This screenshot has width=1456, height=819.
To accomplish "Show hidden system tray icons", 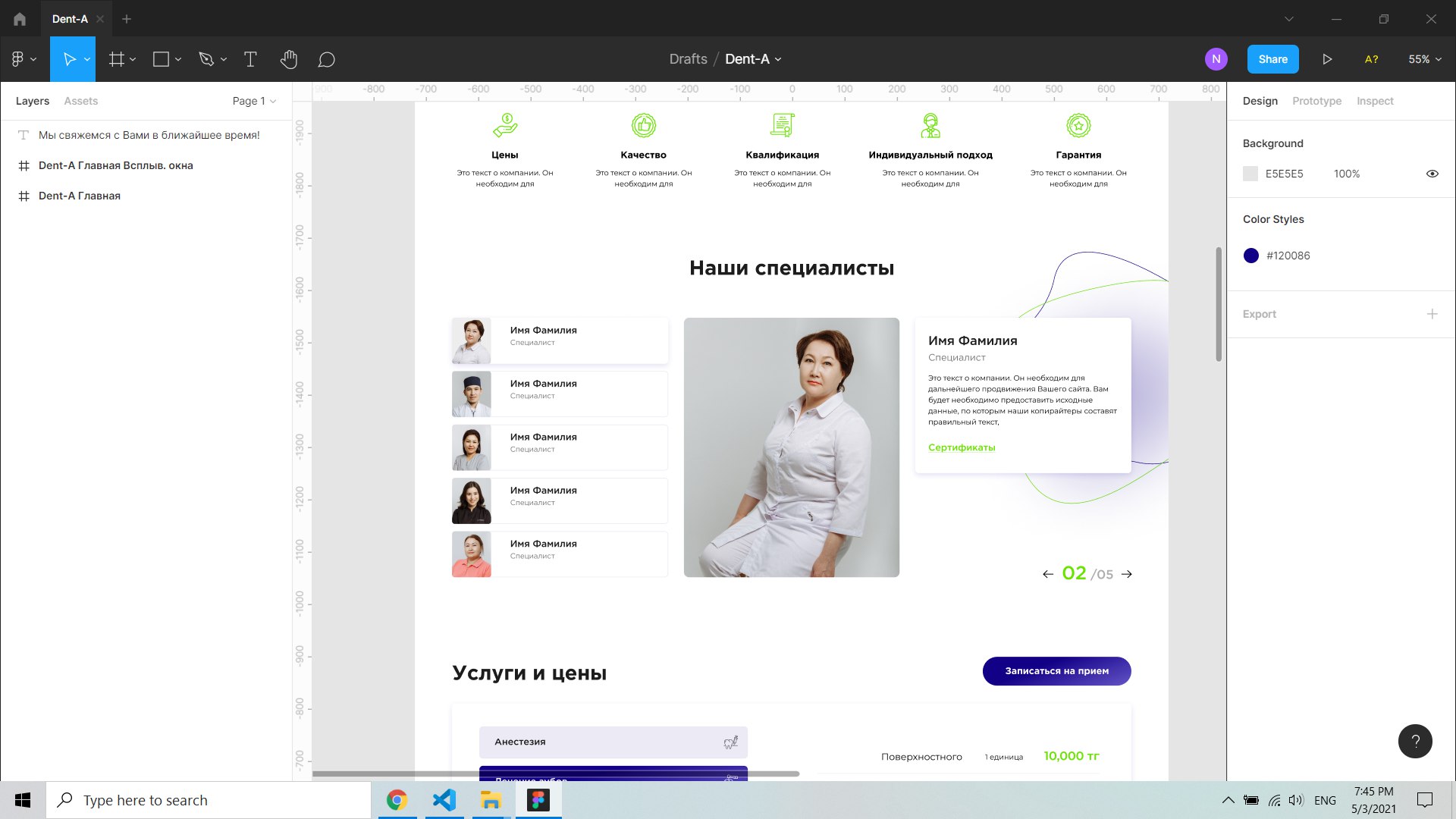I will click(1228, 800).
